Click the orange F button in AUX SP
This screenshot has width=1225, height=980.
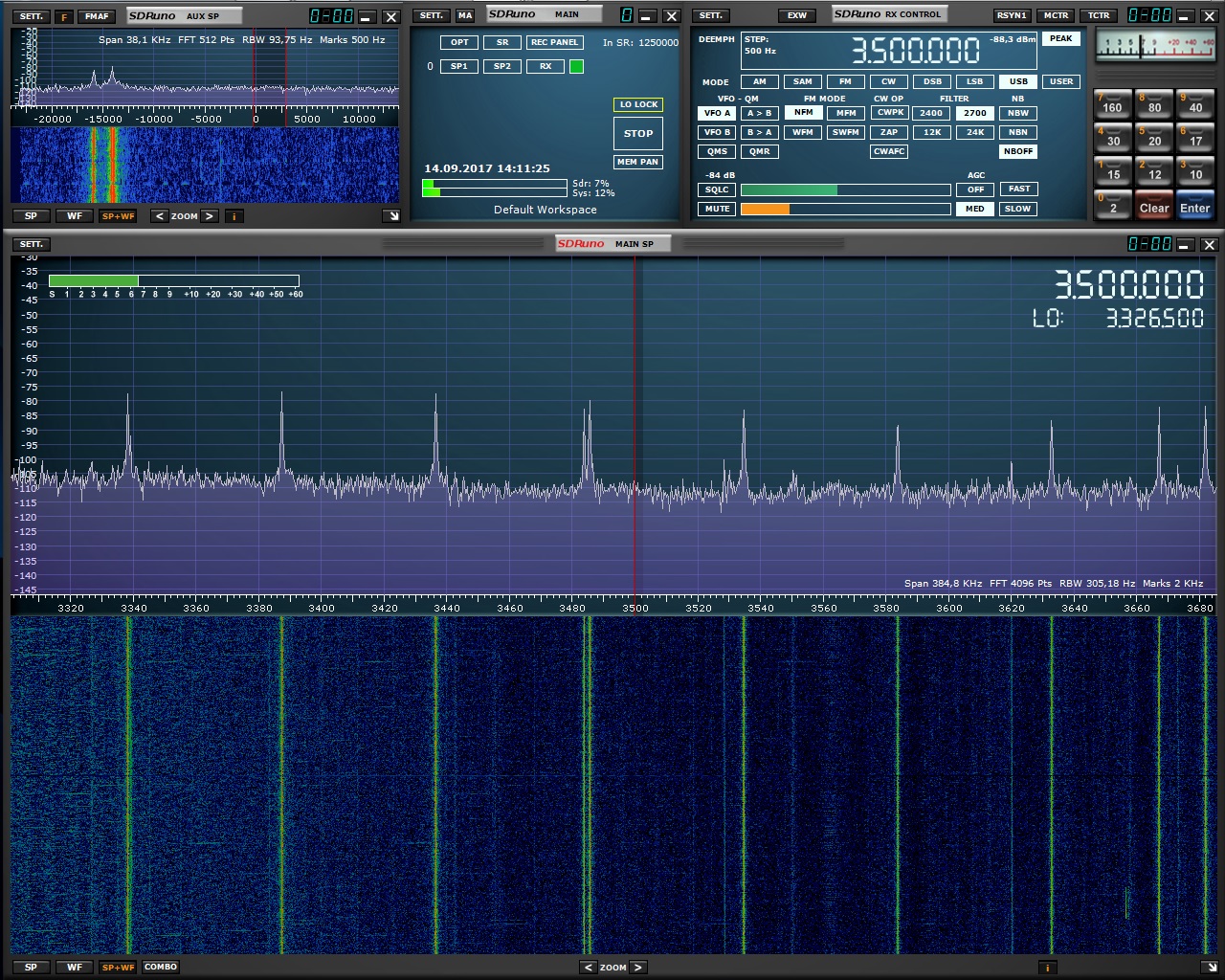(64, 16)
